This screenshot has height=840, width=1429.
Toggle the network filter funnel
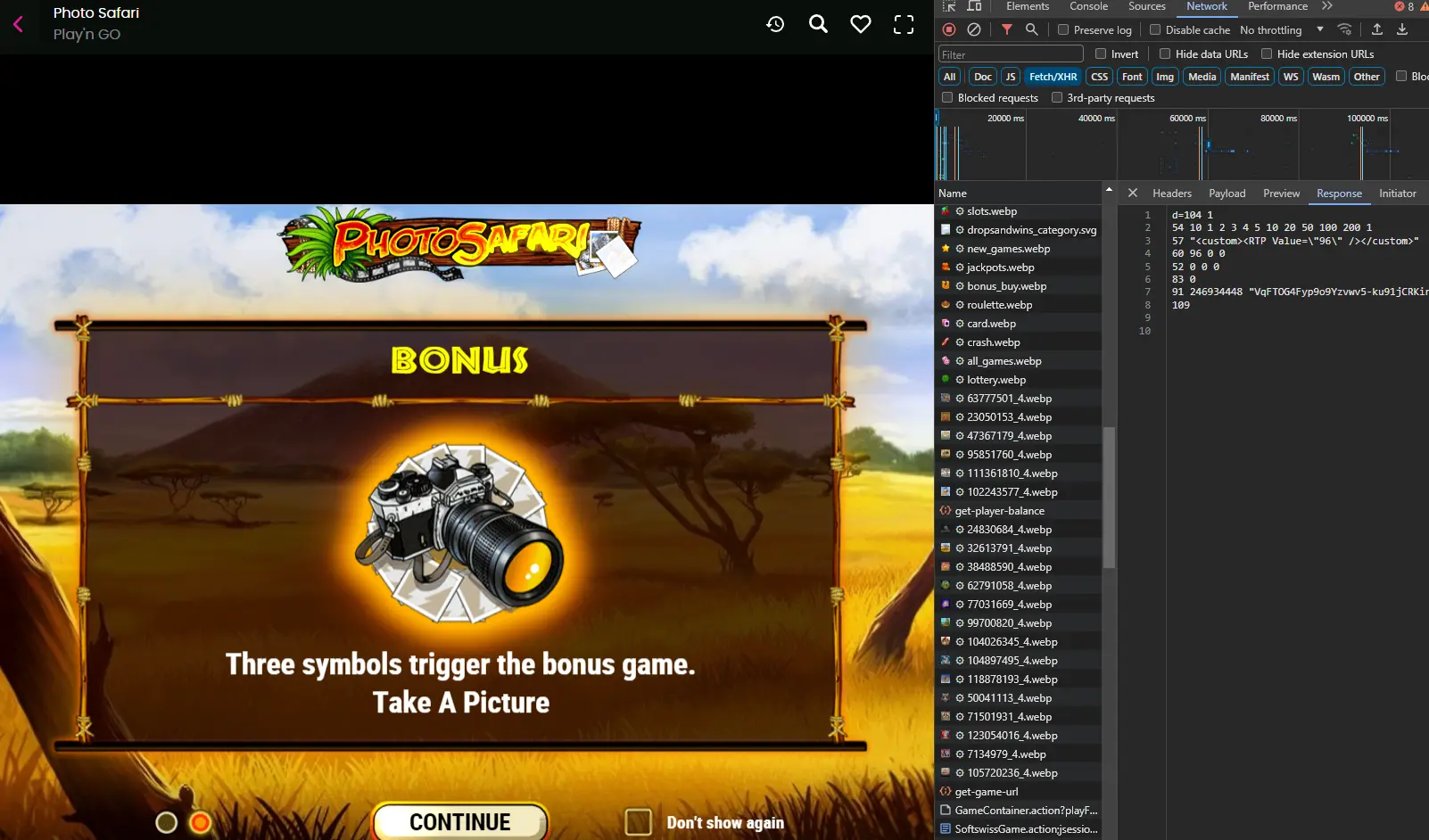[x=1006, y=29]
